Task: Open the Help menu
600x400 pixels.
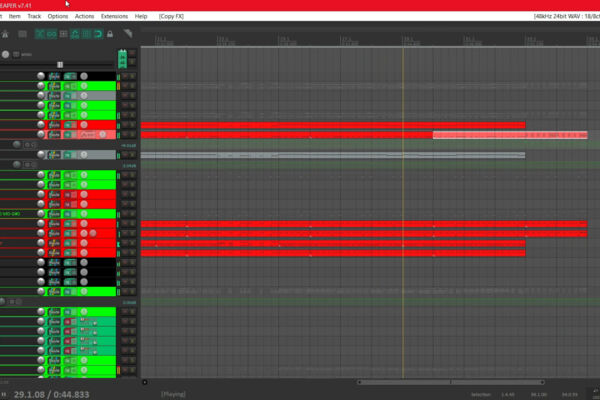Action: click(141, 16)
